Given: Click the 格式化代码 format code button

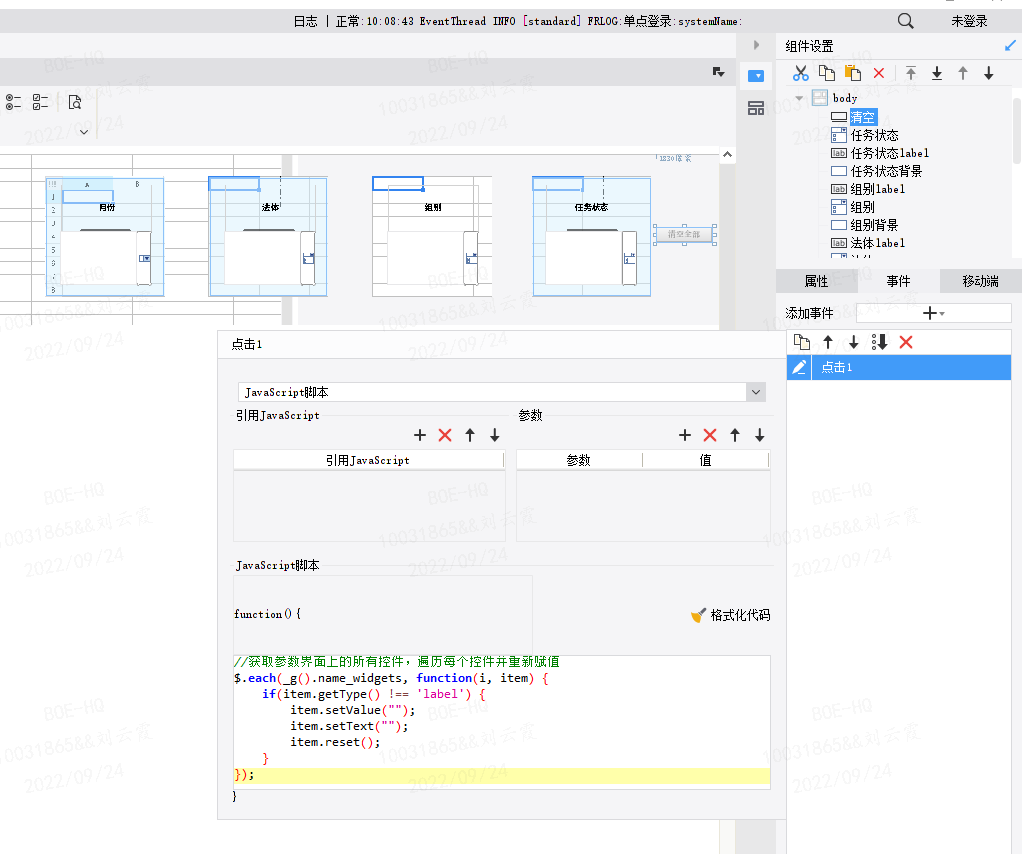Looking at the screenshot, I should tap(731, 615).
